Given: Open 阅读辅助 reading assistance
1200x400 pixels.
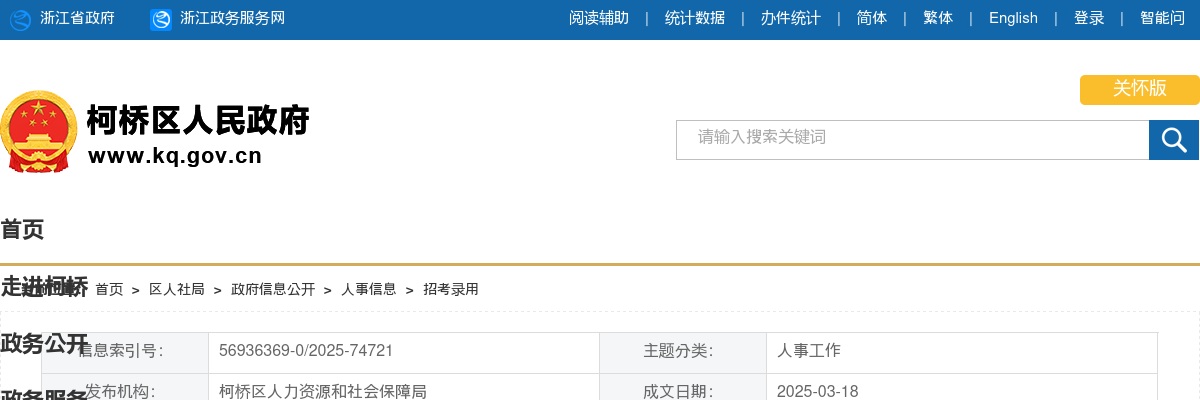Looking at the screenshot, I should point(599,18).
